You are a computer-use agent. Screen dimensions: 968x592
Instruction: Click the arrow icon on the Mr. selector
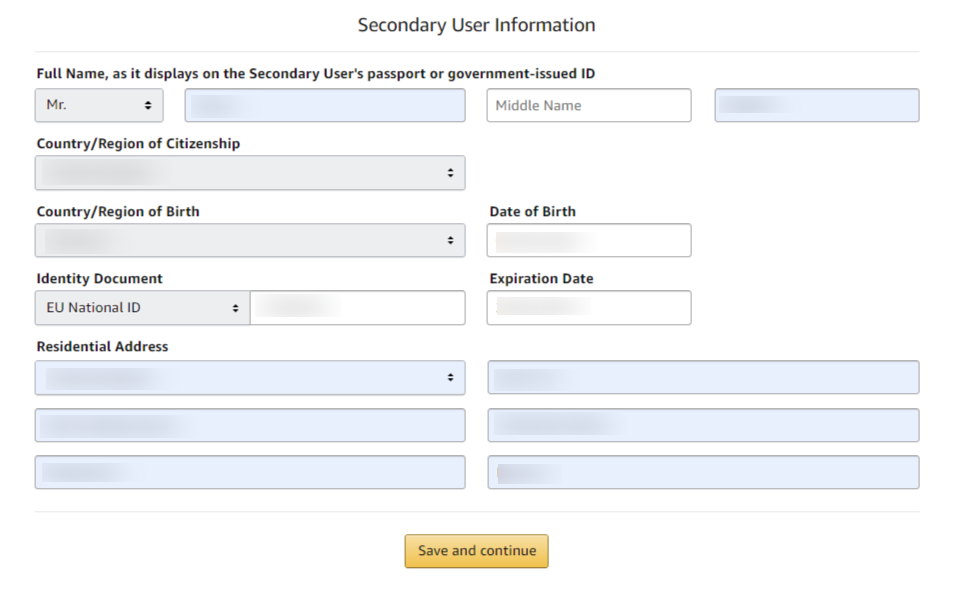pos(148,106)
